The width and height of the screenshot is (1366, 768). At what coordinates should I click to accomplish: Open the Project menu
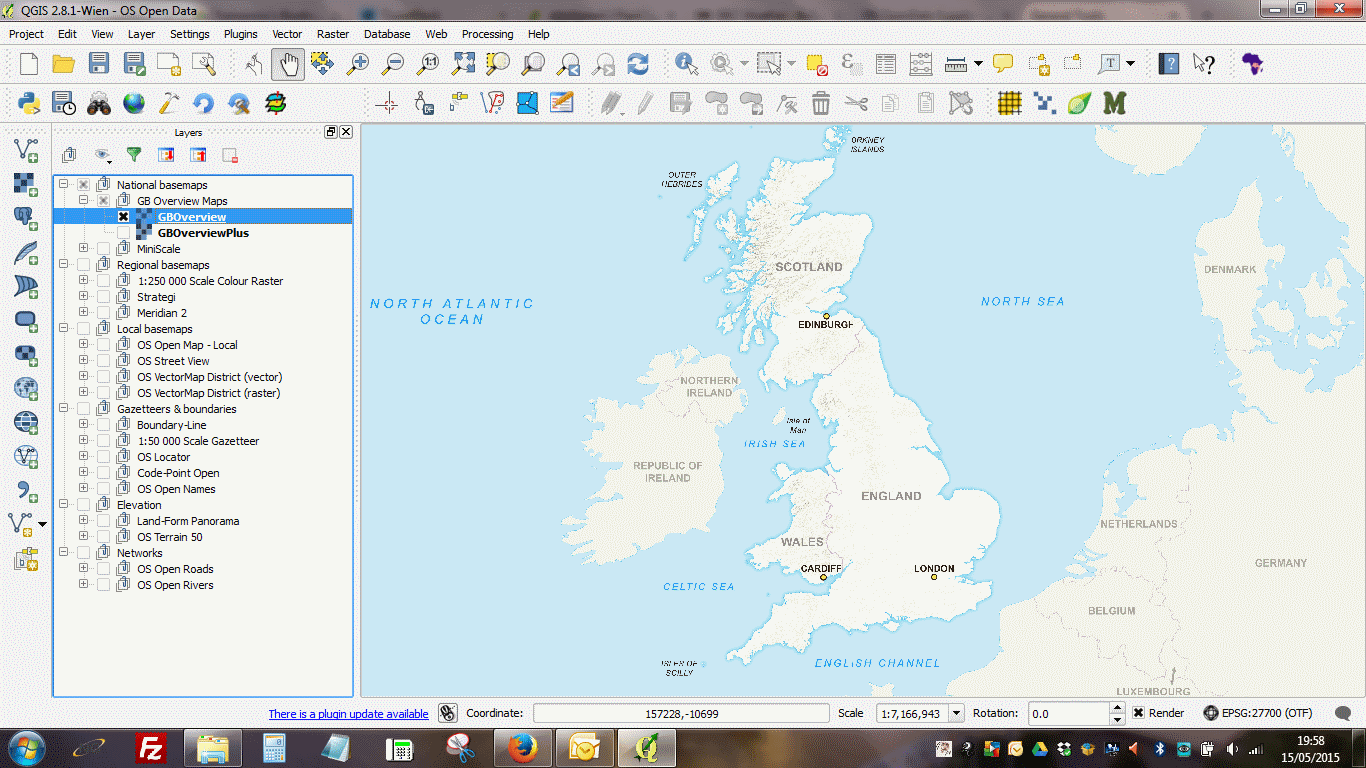(27, 34)
